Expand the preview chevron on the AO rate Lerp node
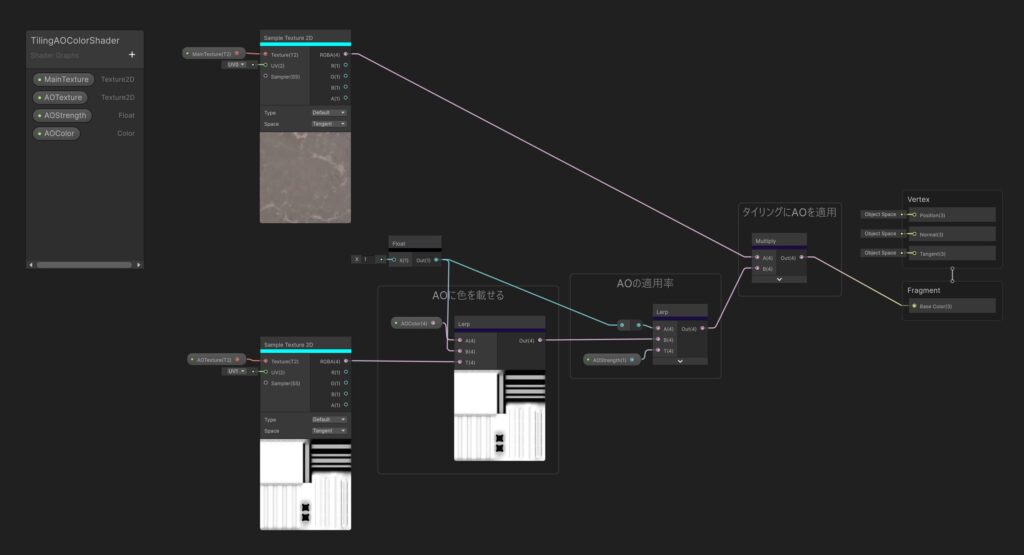Image resolution: width=1024 pixels, height=555 pixels. tap(680, 361)
